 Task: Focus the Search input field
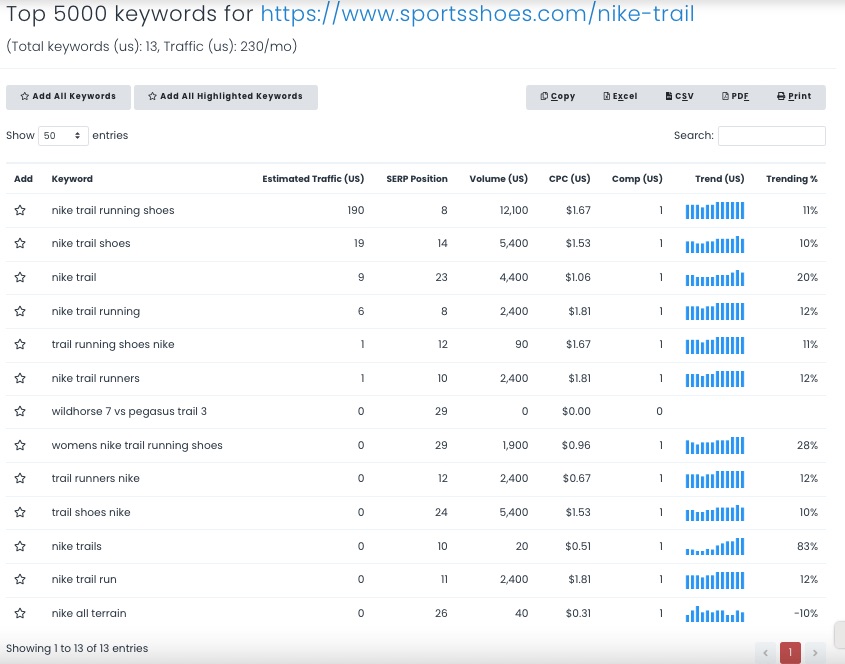[772, 136]
